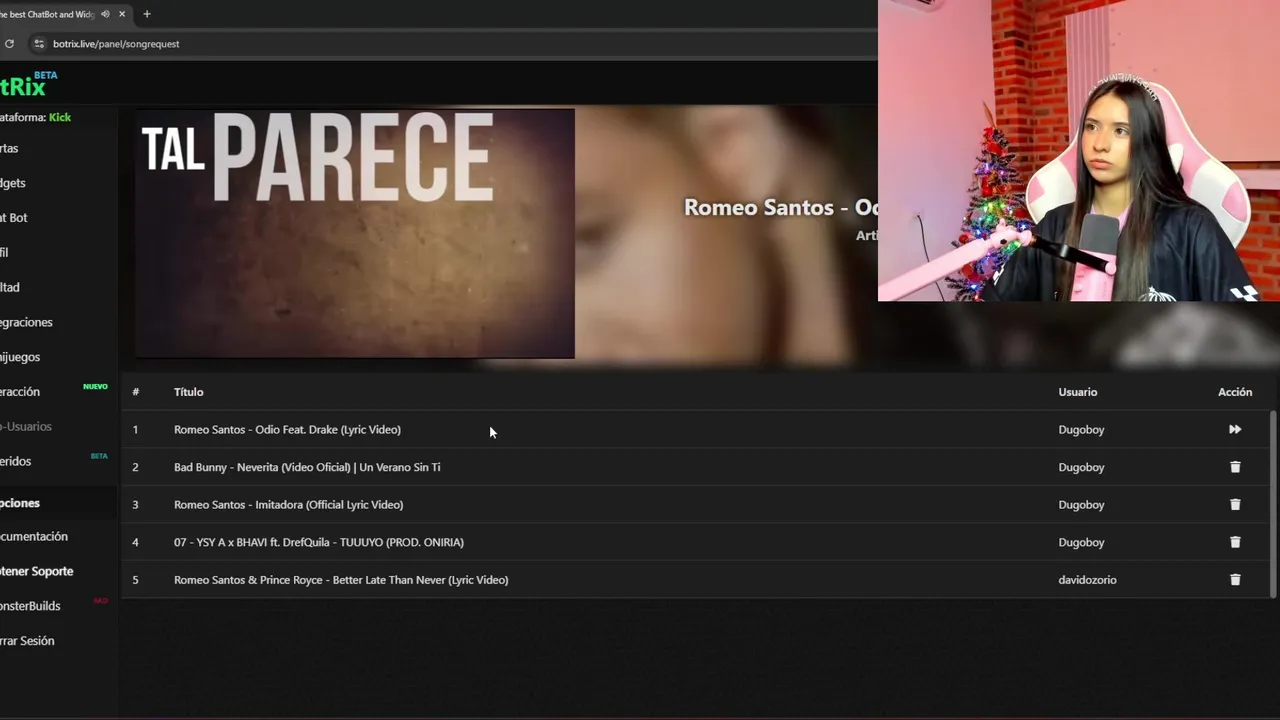The height and width of the screenshot is (720, 1280).
Task: View site information icon in address bar
Action: click(x=39, y=44)
